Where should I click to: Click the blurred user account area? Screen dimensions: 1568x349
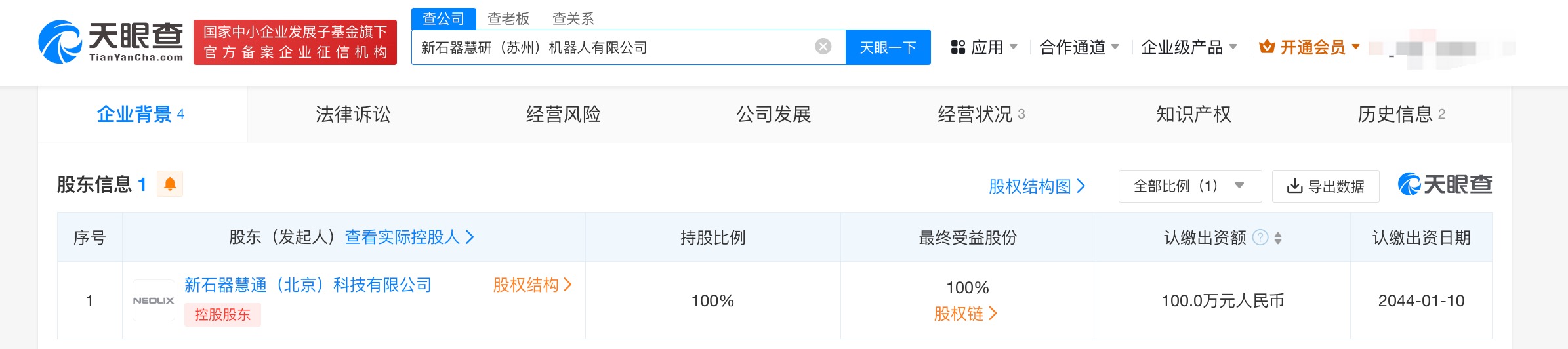[x=1442, y=48]
